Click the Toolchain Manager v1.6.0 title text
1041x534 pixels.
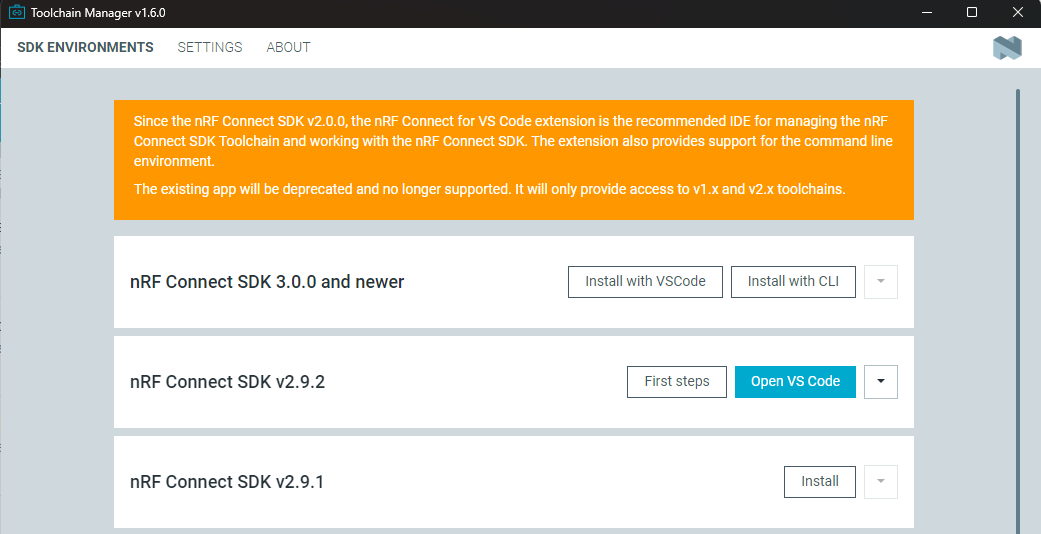pyautogui.click(x=98, y=13)
